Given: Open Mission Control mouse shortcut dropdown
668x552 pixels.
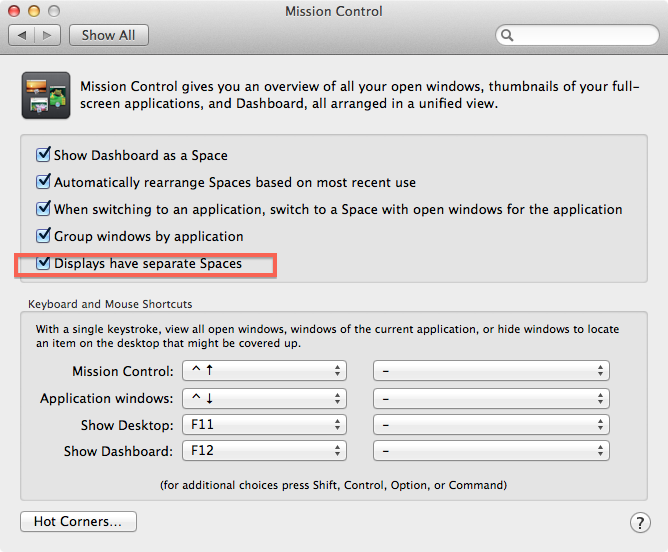Looking at the screenshot, I should (491, 371).
